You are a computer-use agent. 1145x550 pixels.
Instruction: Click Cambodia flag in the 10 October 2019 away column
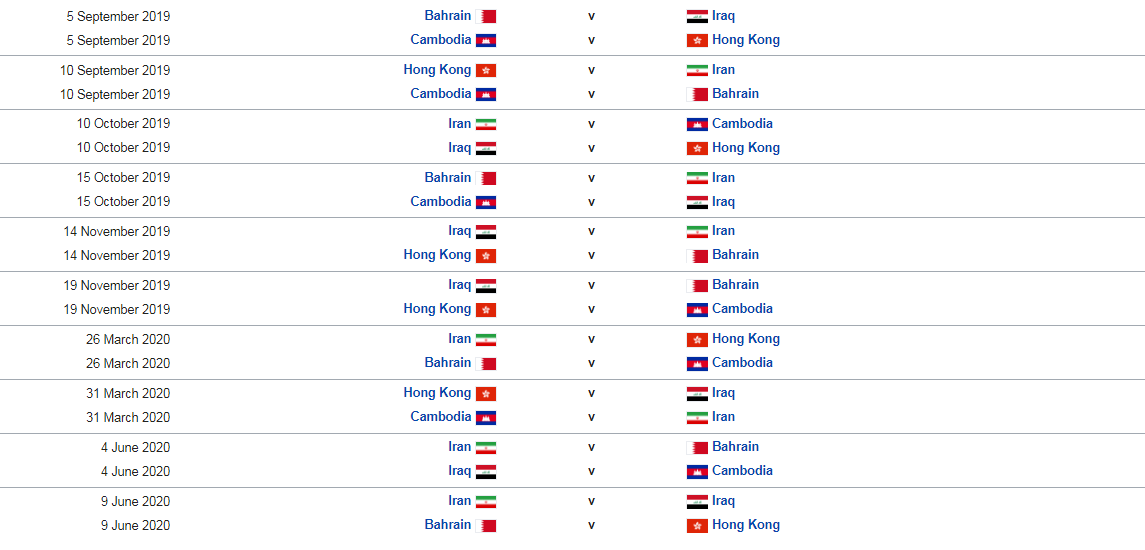(x=697, y=124)
